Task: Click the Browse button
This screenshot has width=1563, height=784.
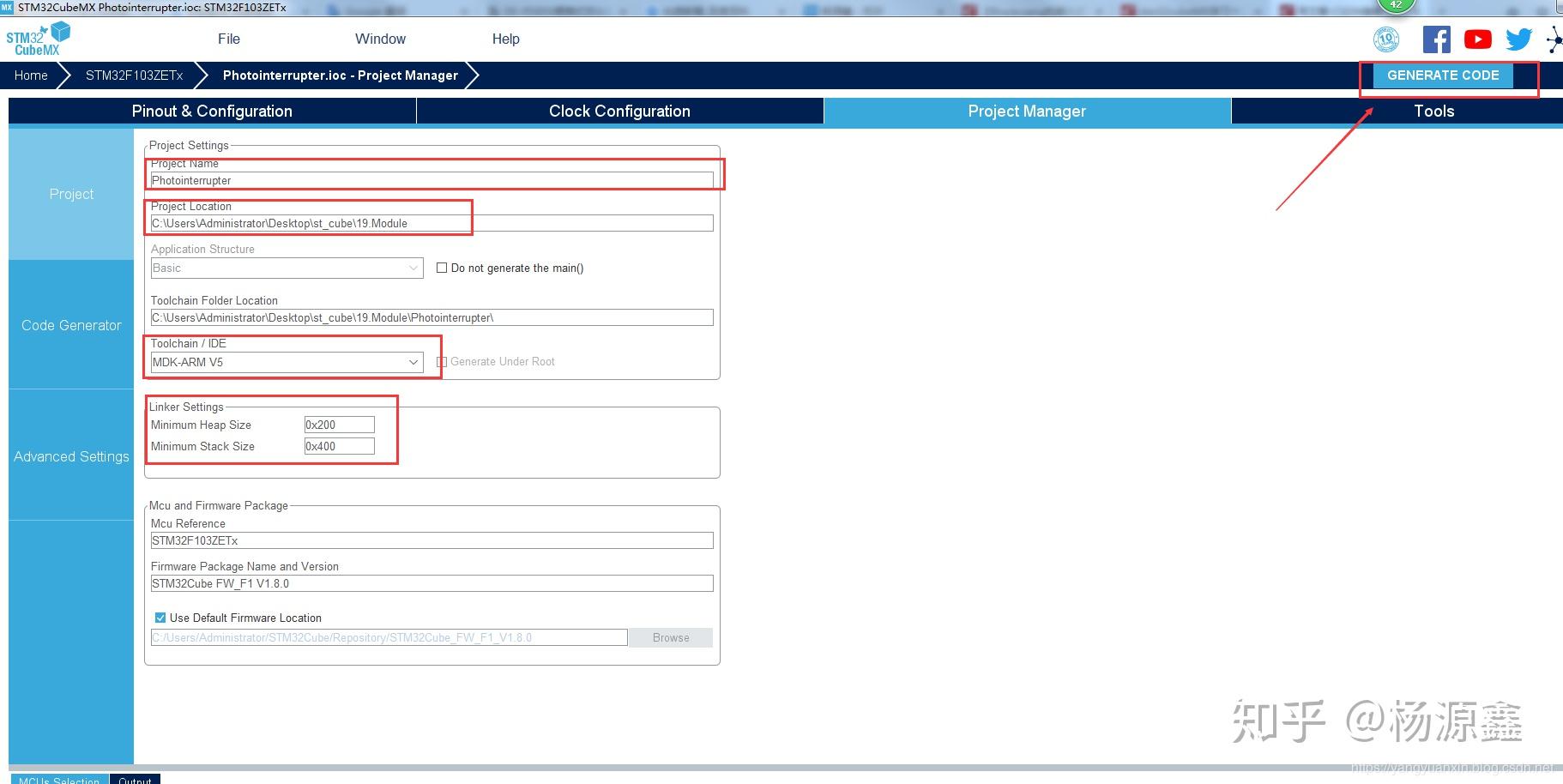Action: [671, 637]
